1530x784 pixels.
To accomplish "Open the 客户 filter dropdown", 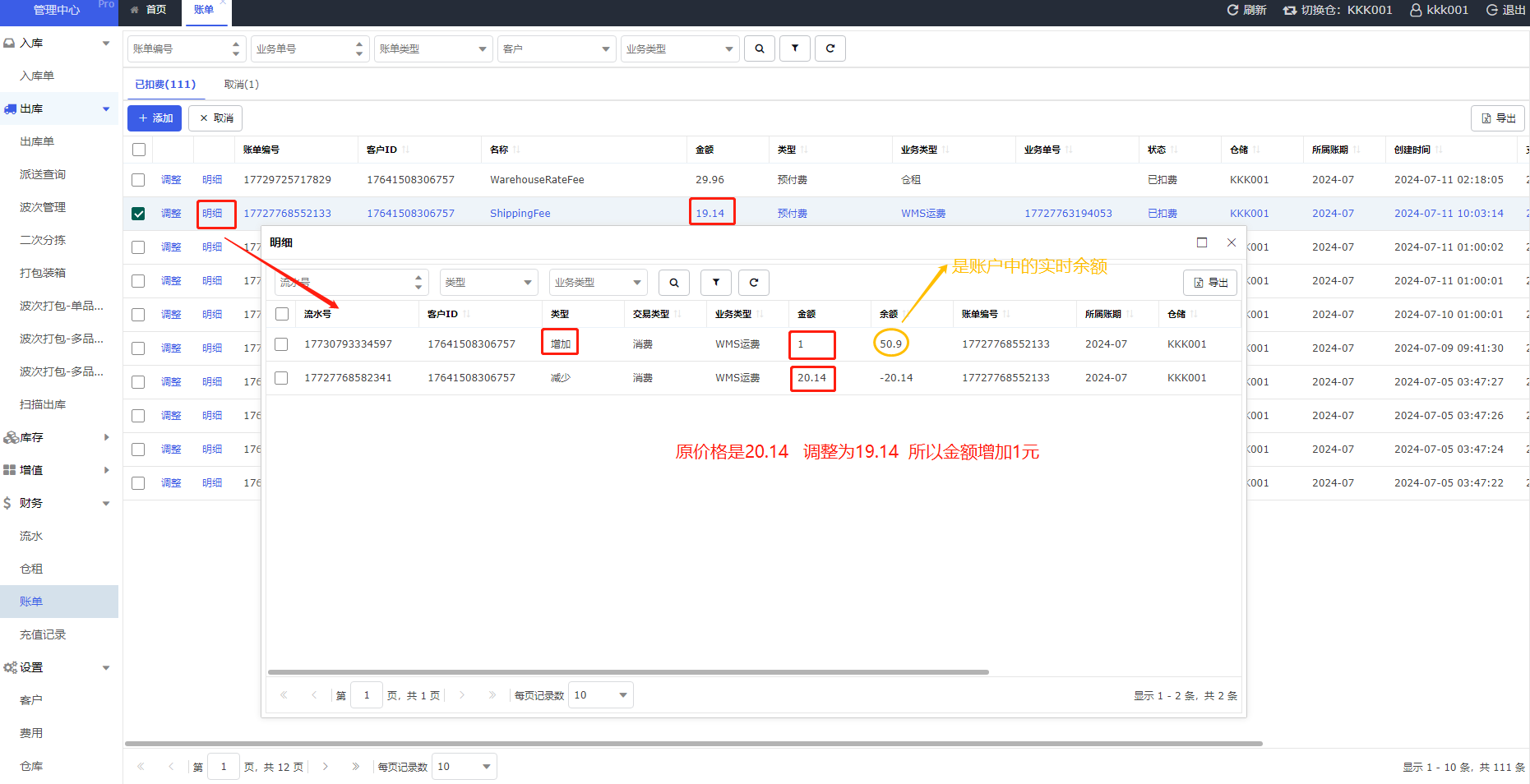I will (x=557, y=48).
